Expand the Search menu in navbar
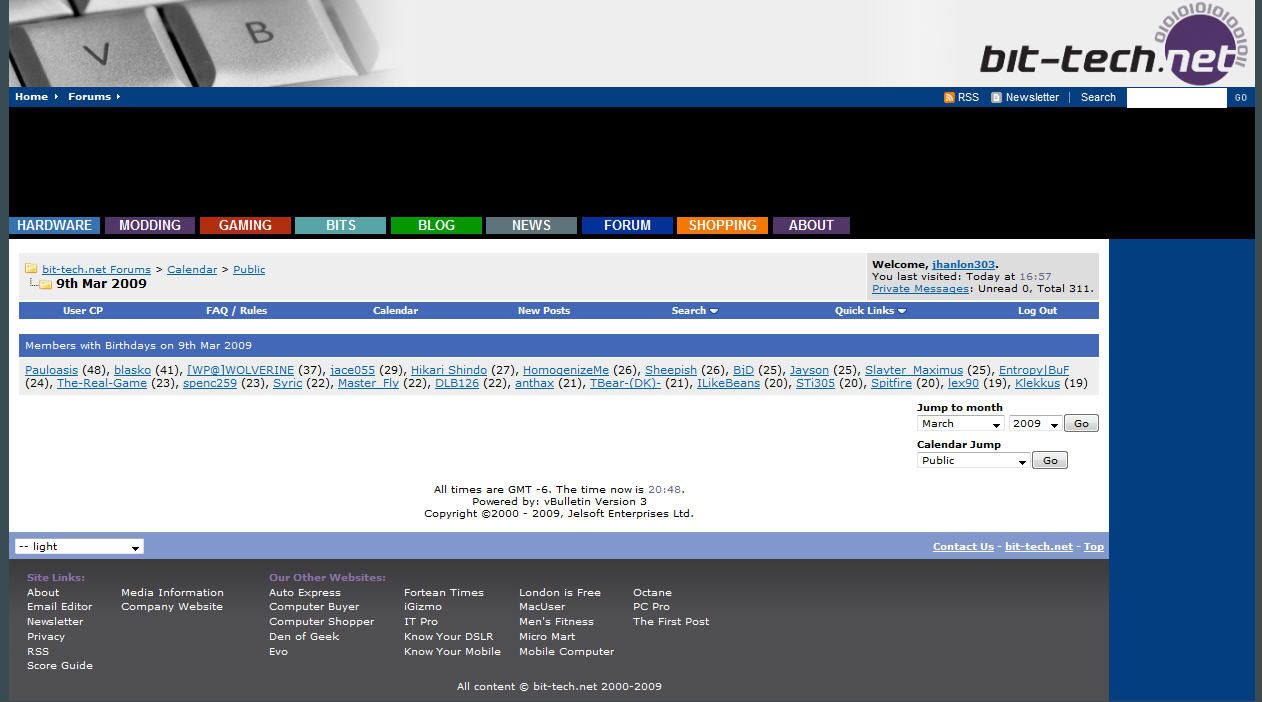Screen dimensions: 1262x702 [x=694, y=311]
